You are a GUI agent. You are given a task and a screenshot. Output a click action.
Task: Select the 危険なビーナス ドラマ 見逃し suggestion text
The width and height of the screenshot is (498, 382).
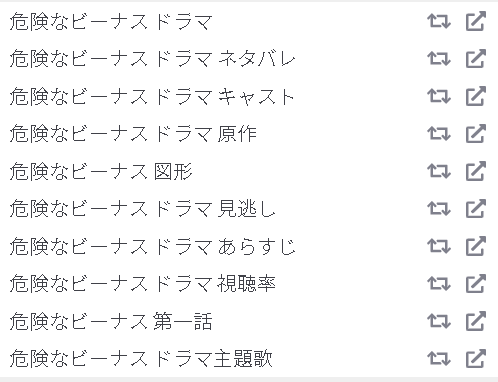[x=142, y=209]
